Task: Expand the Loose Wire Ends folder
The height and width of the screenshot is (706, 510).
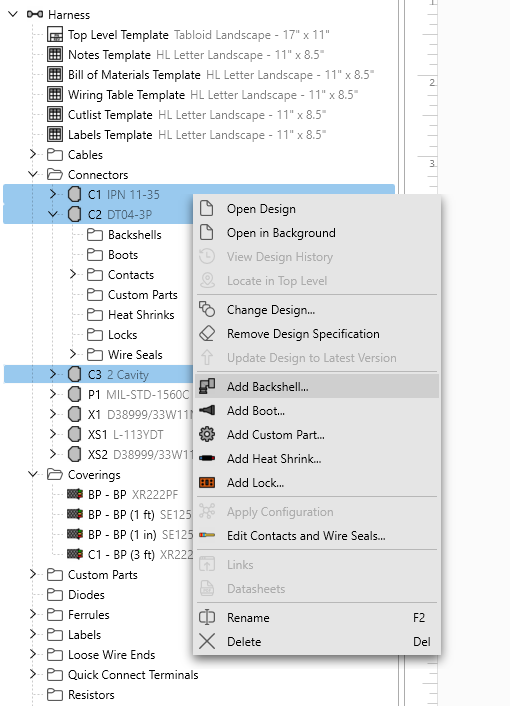Action: [33, 654]
